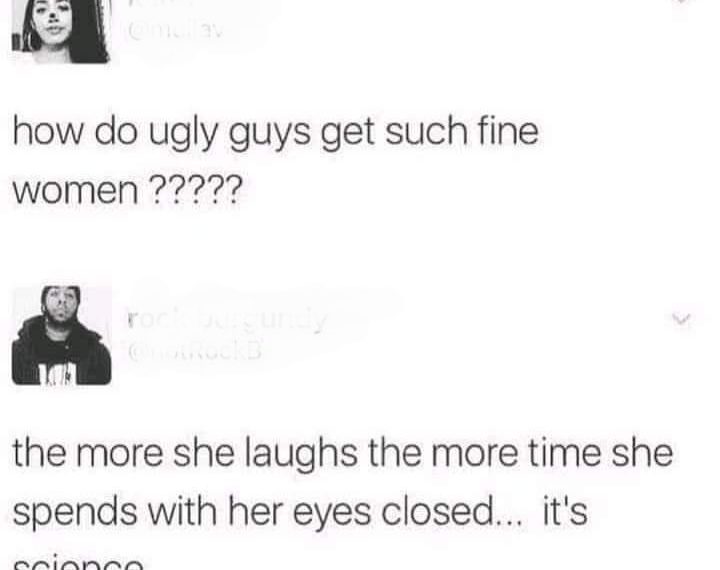Open the @notRockB handle link
The width and height of the screenshot is (720, 570).
pos(195,351)
